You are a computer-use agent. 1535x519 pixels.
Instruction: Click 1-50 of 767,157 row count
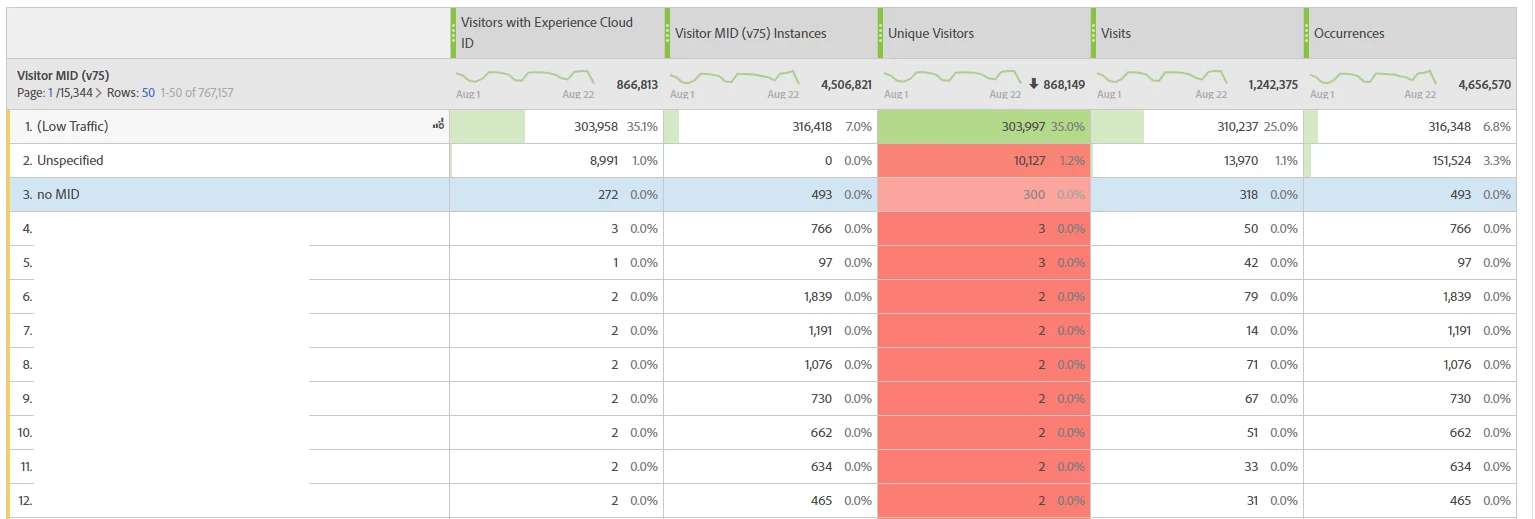click(x=197, y=93)
